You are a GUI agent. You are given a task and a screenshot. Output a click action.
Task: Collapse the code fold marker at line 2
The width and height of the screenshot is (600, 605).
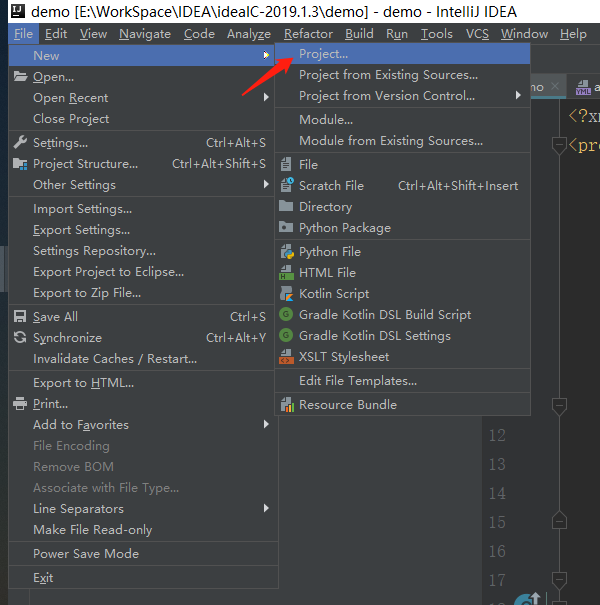559,146
